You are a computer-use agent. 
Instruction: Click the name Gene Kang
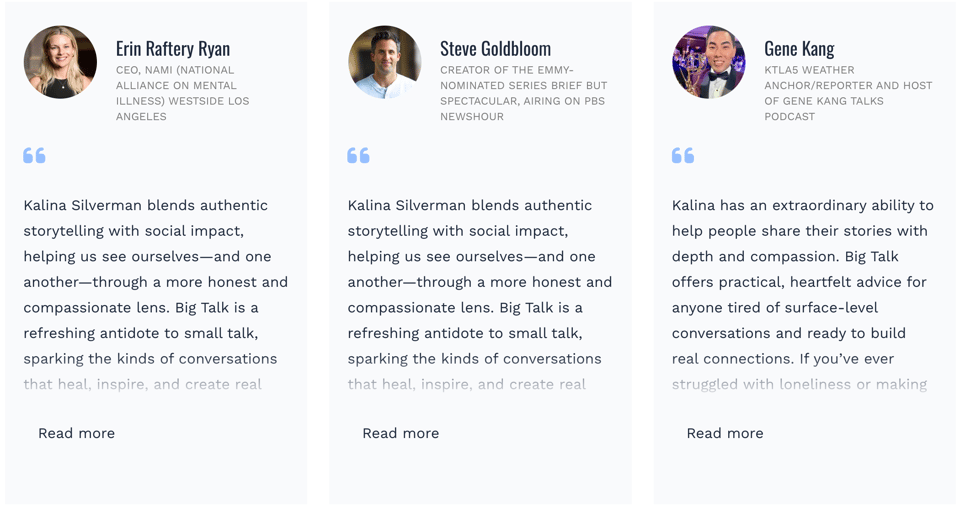(799, 48)
